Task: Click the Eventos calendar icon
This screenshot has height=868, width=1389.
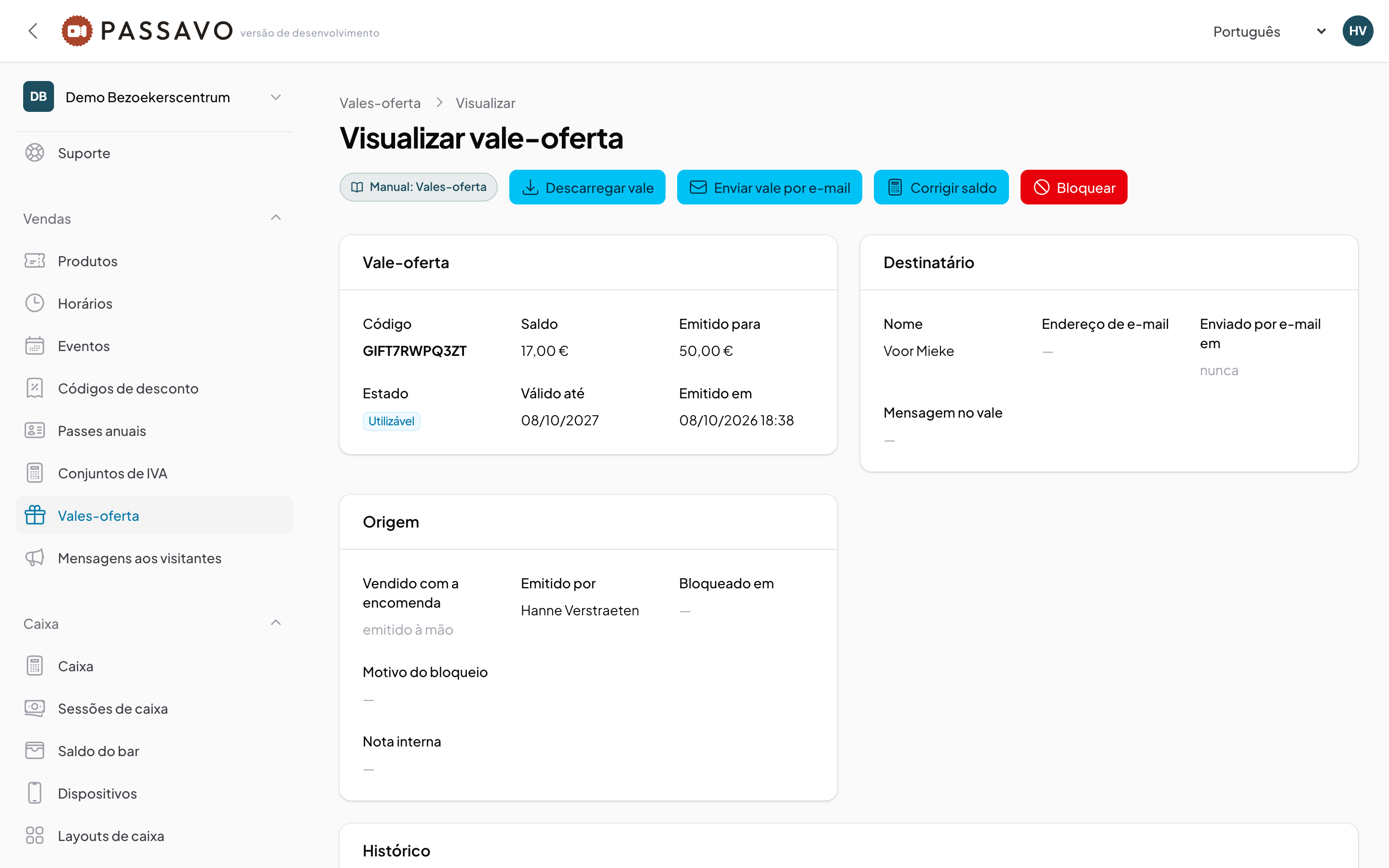Action: 34,346
